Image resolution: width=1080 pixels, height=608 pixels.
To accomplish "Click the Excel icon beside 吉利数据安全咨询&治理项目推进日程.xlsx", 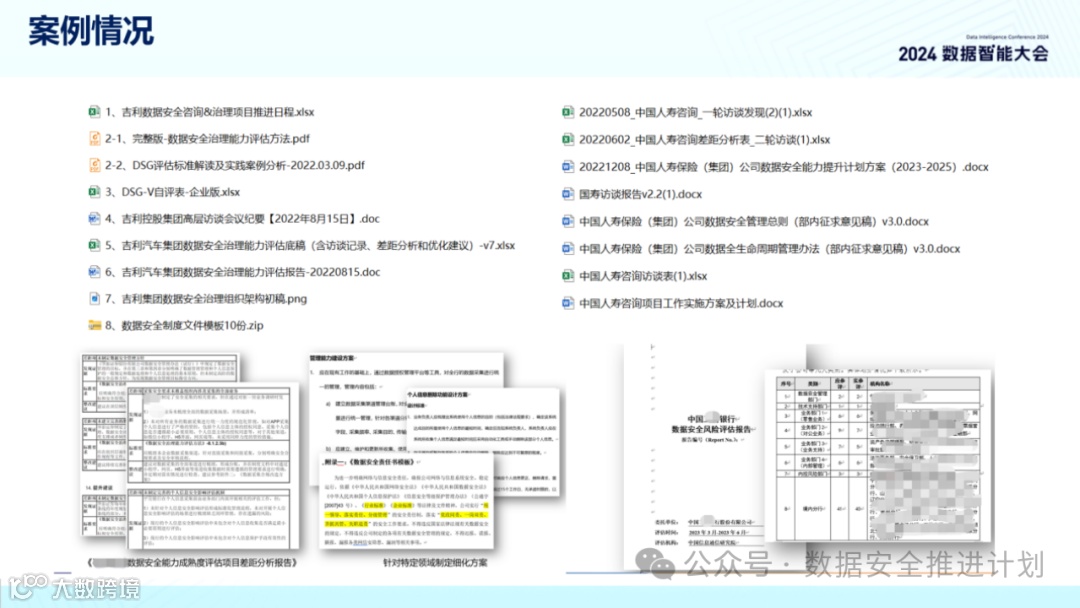I will pyautogui.click(x=94, y=112).
